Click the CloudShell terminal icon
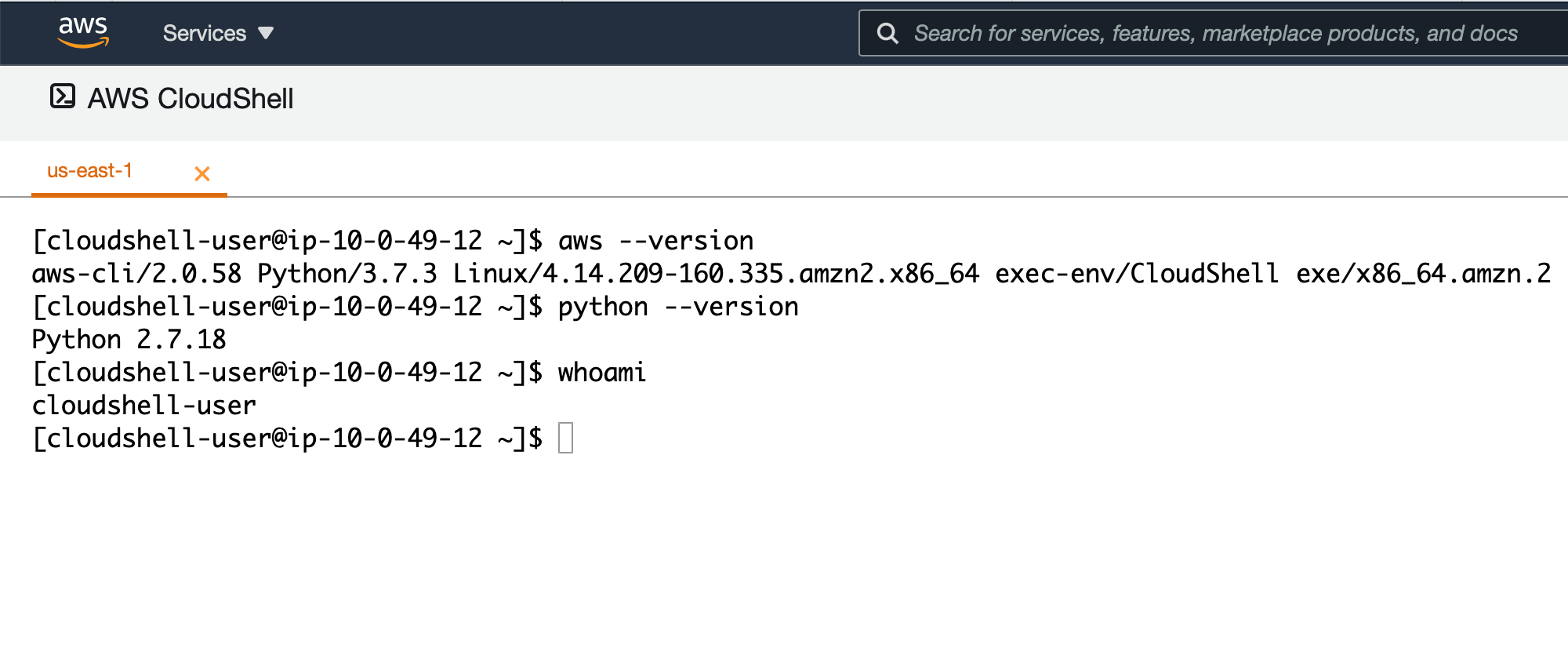Viewport: 1568px width, 659px height. point(63,96)
